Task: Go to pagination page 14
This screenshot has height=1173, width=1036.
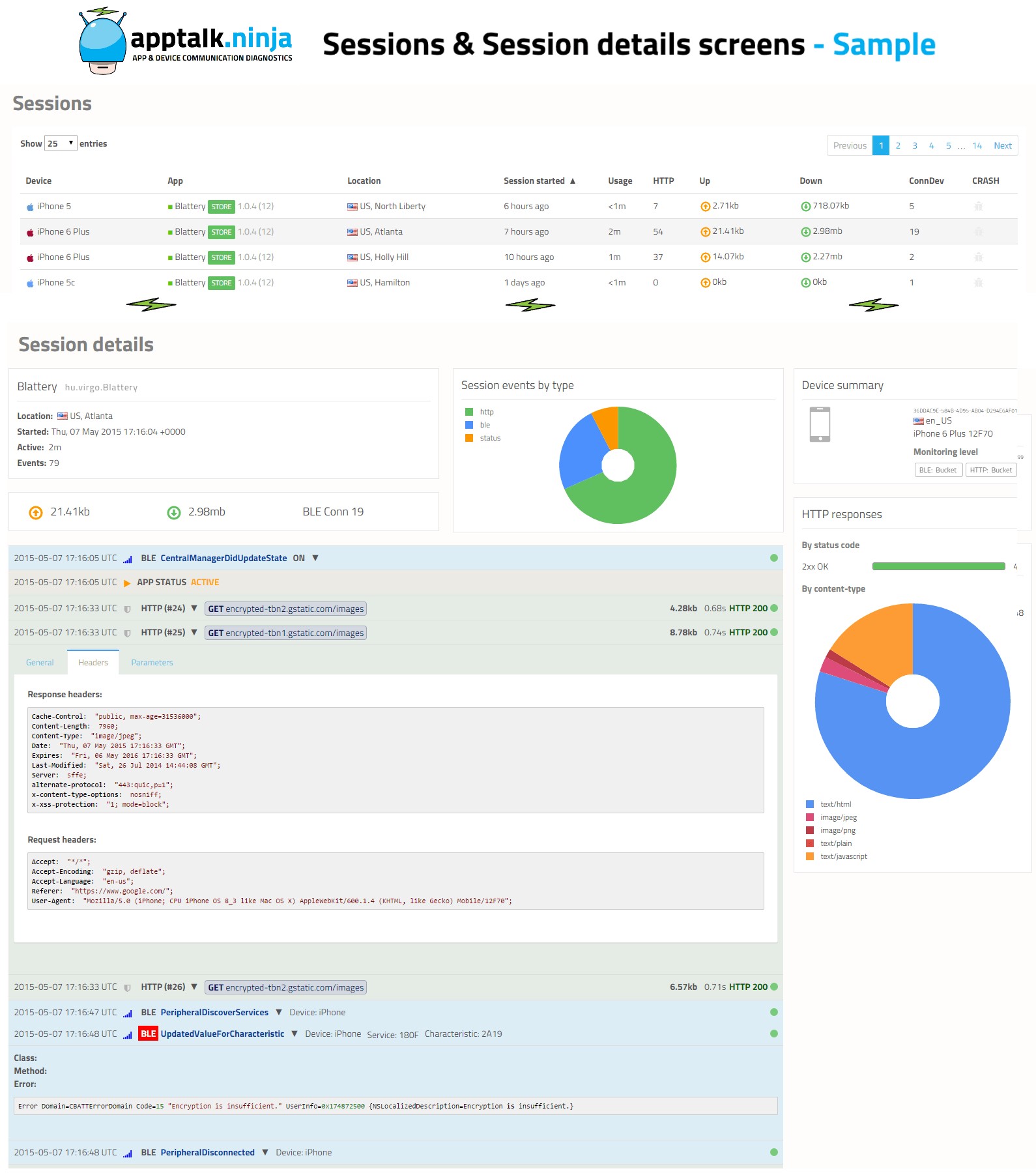Action: [977, 145]
